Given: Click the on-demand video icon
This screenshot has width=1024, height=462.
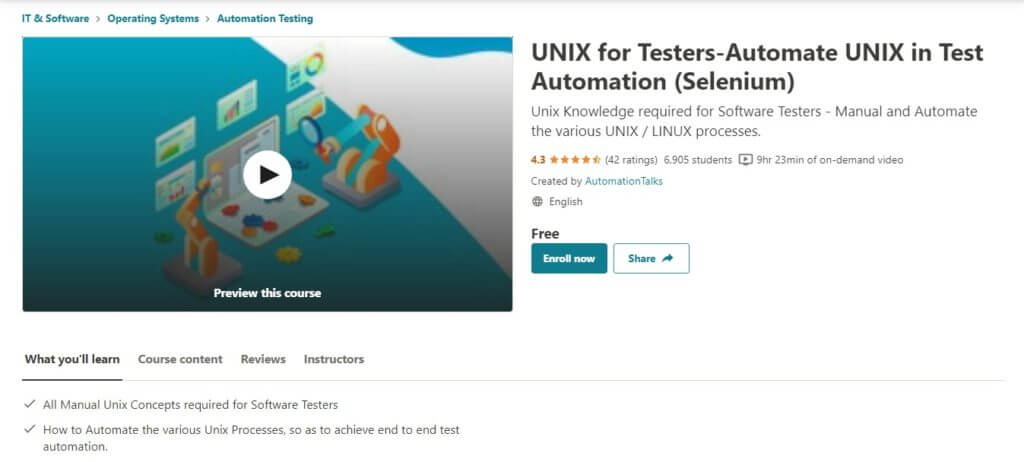Looking at the screenshot, I should 745,159.
